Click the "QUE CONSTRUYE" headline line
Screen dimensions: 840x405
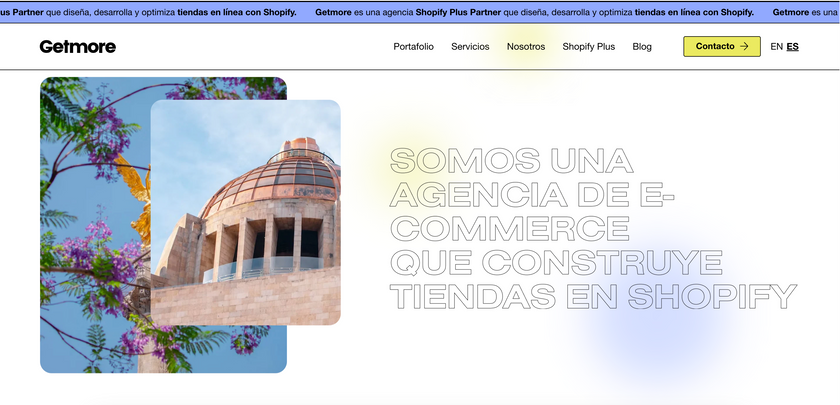tap(556, 262)
